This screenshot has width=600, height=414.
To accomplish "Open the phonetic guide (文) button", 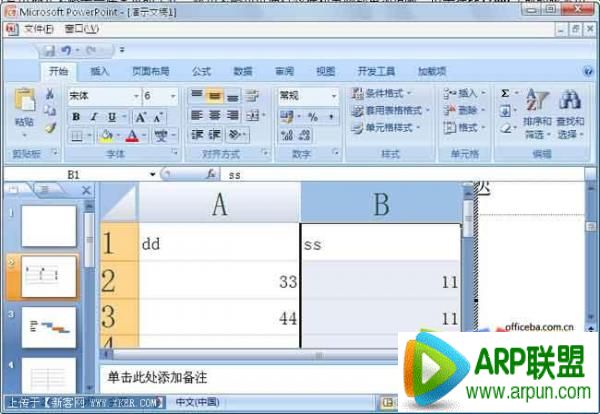I will tap(161, 135).
